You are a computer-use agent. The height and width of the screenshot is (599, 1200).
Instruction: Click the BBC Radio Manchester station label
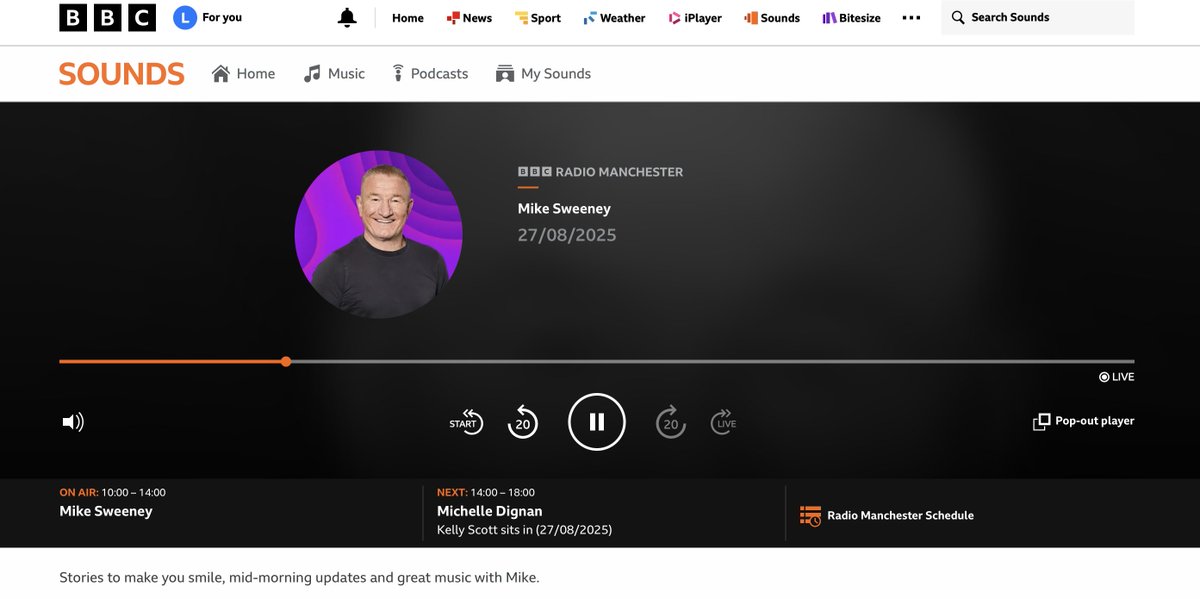tap(600, 172)
